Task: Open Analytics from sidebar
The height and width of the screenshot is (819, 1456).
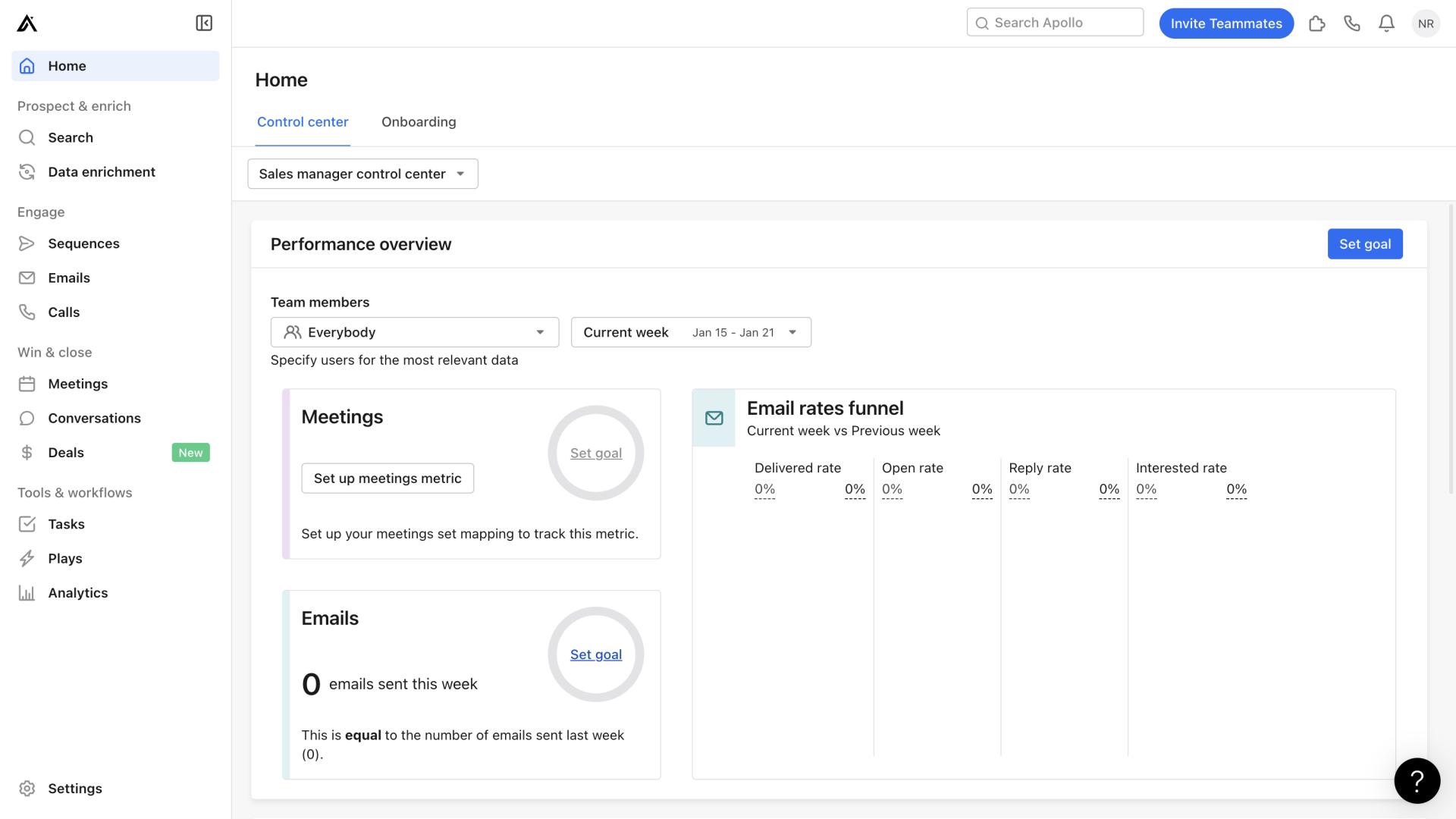Action: tap(78, 592)
